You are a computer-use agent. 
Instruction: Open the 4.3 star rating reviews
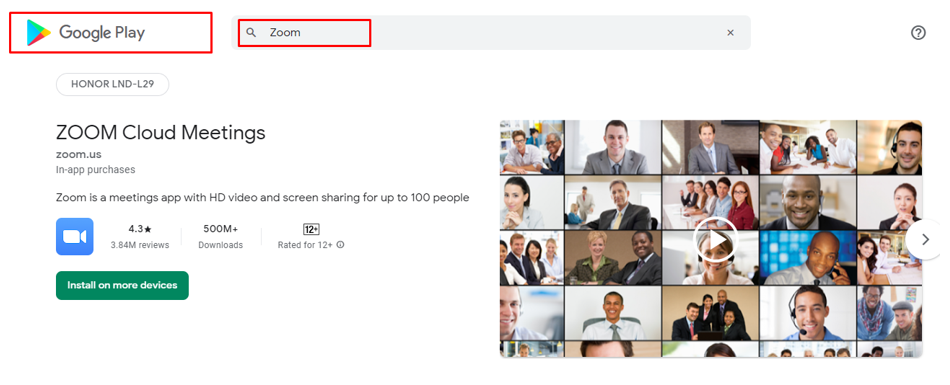tap(140, 236)
